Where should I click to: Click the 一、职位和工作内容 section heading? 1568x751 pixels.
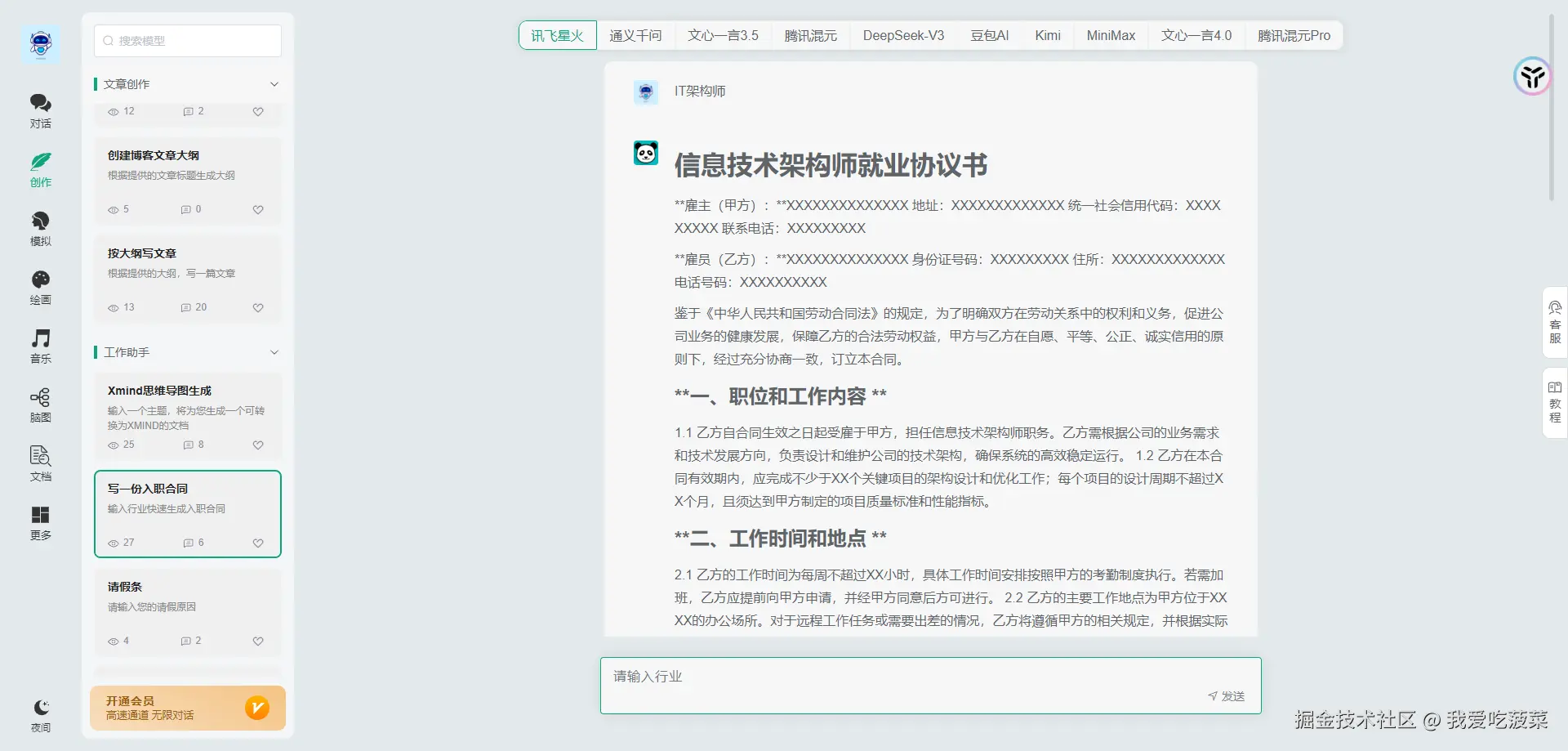point(781,396)
